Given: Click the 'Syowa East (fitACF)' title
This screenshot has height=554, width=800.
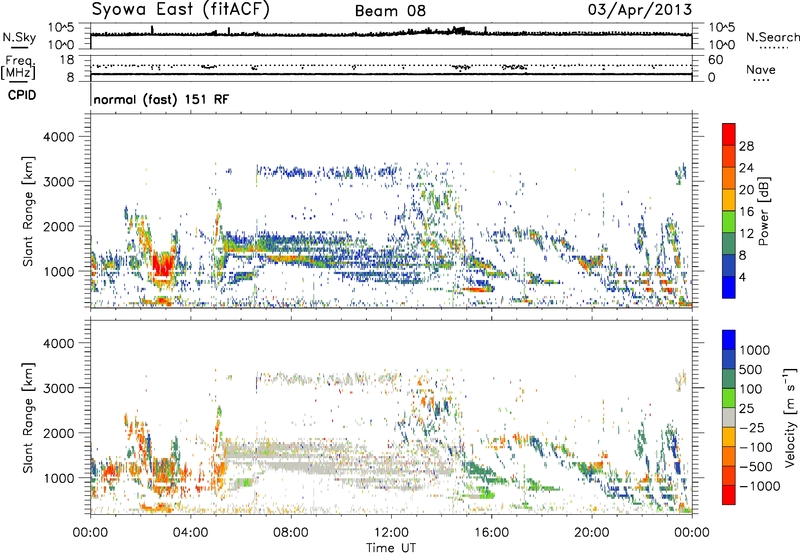Looking at the screenshot, I should pyautogui.click(x=181, y=10).
